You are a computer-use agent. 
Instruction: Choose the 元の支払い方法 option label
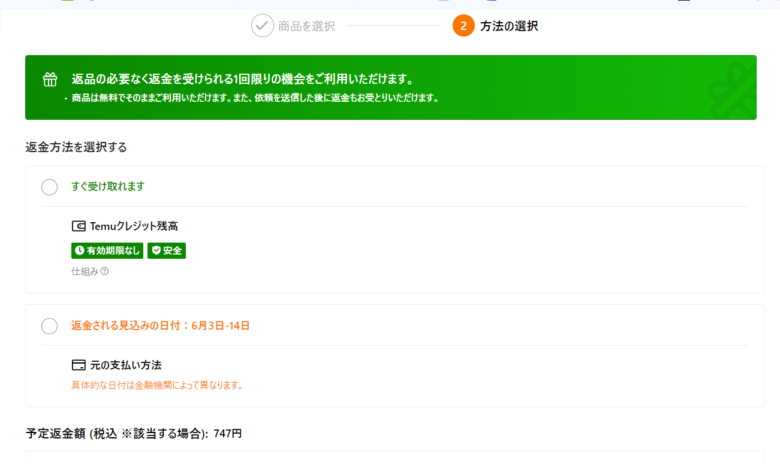[x=126, y=365]
